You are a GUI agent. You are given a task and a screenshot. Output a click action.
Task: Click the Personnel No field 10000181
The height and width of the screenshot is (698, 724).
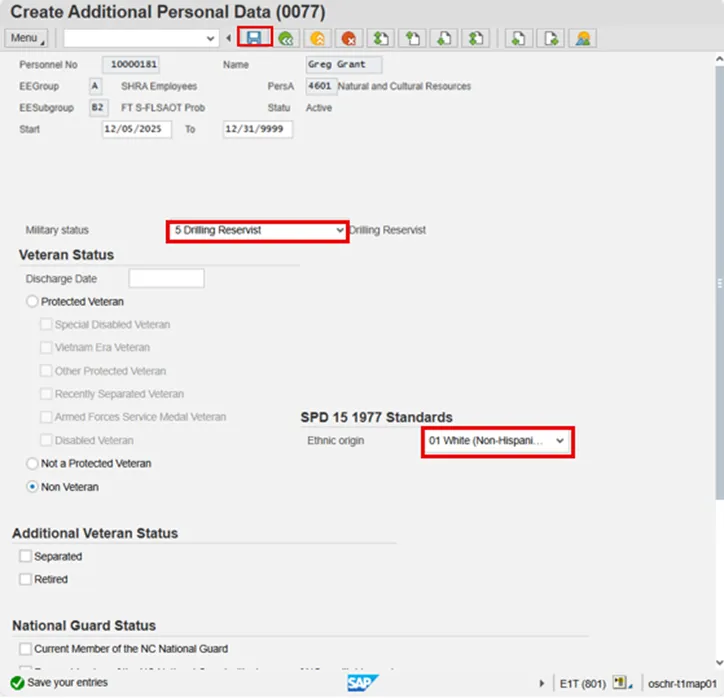click(131, 65)
